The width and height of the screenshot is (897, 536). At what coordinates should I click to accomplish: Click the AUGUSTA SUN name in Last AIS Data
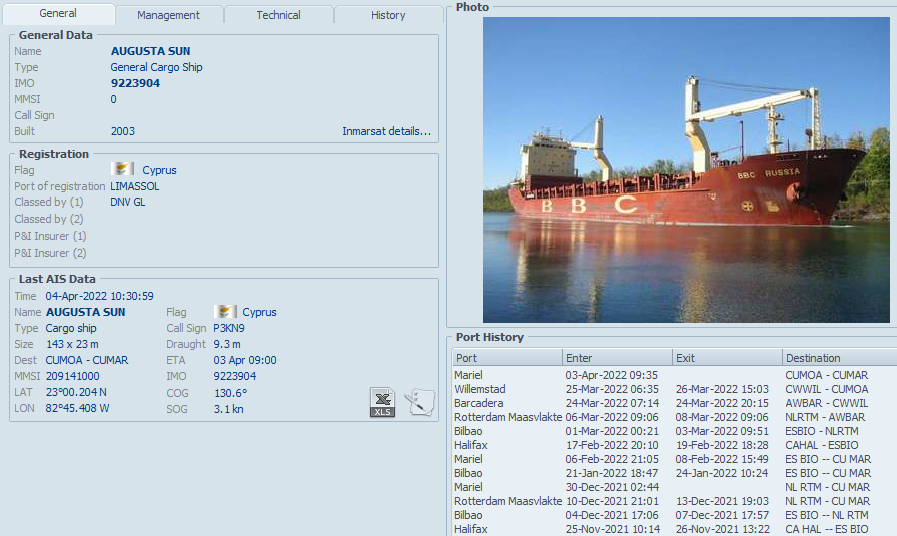pos(85,312)
